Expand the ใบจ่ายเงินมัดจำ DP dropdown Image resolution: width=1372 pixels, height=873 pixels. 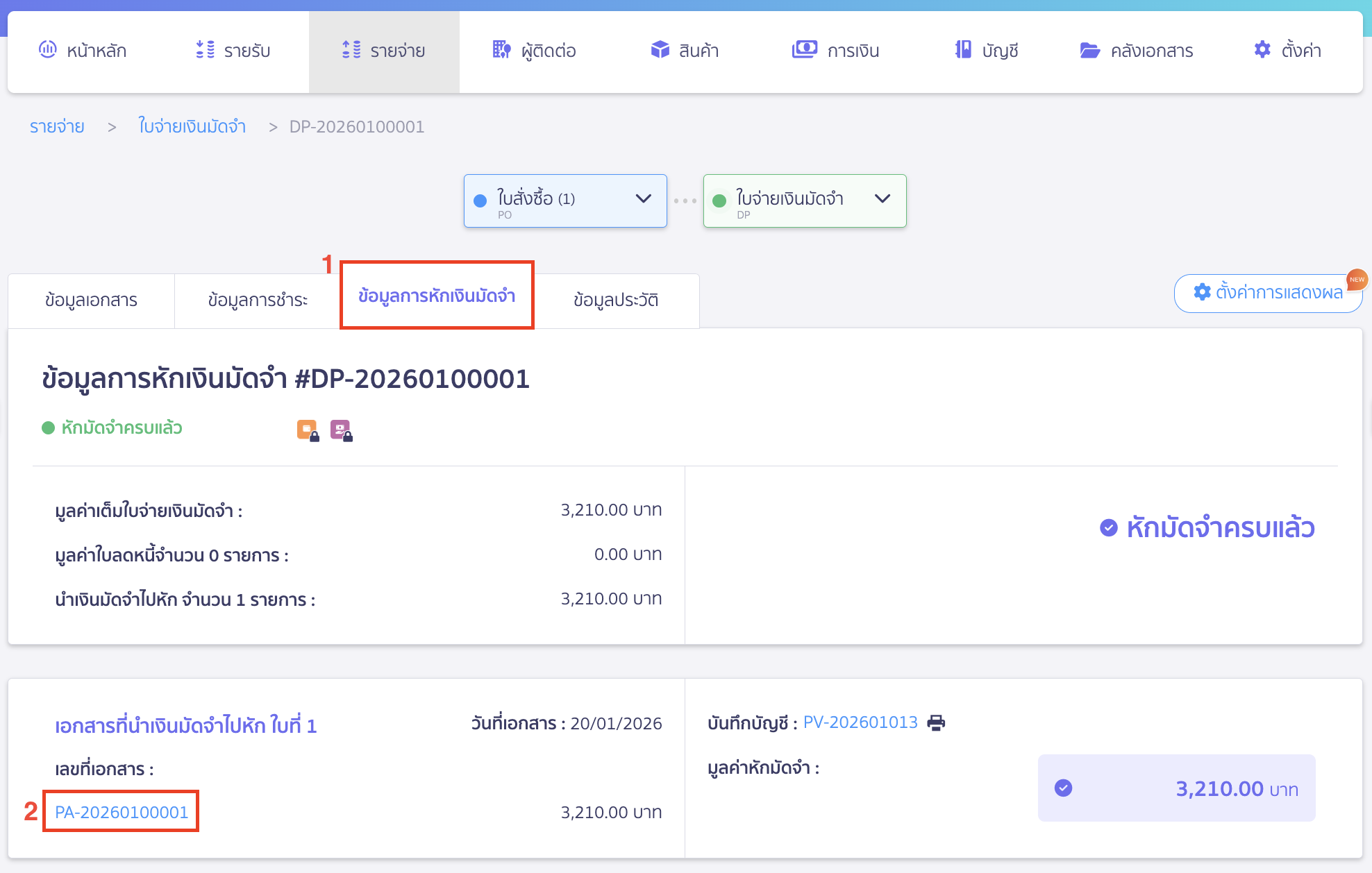882,199
